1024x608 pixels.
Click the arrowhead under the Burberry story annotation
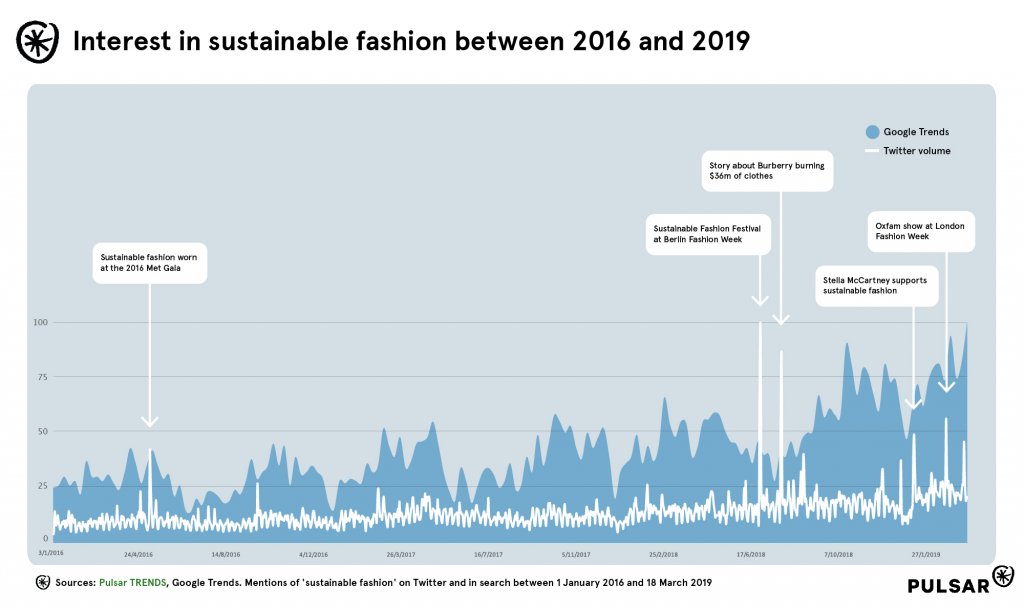click(782, 319)
